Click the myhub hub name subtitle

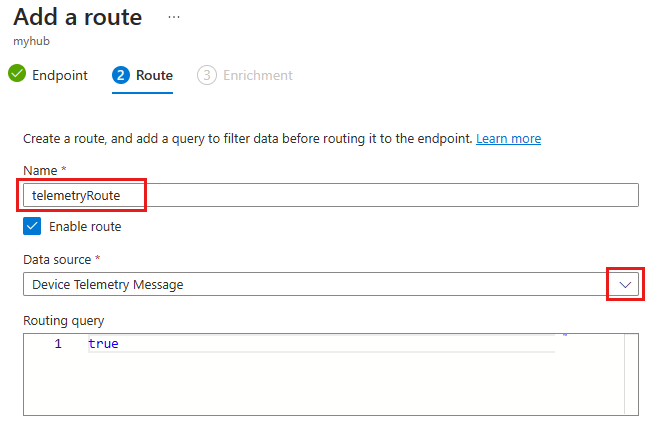point(30,42)
